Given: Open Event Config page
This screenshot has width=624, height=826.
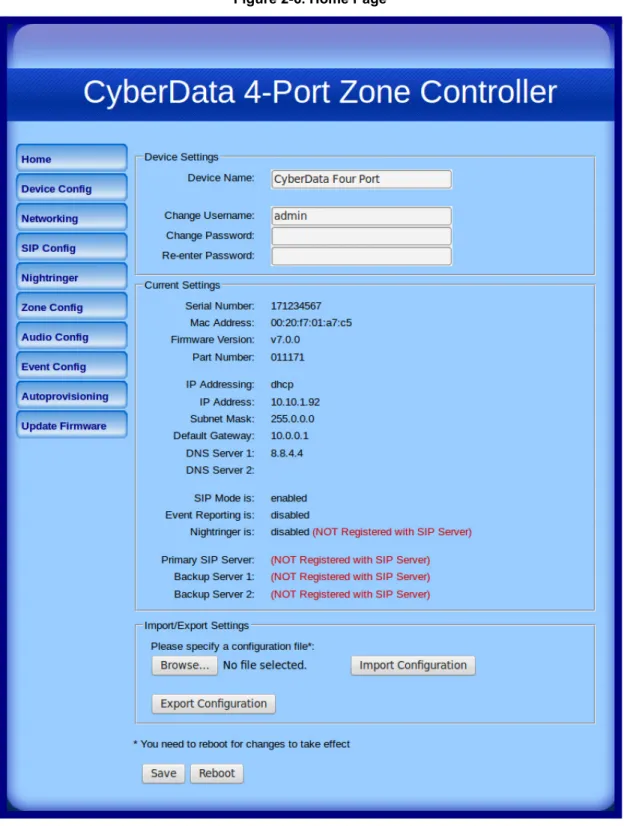Looking at the screenshot, I should pos(72,365).
